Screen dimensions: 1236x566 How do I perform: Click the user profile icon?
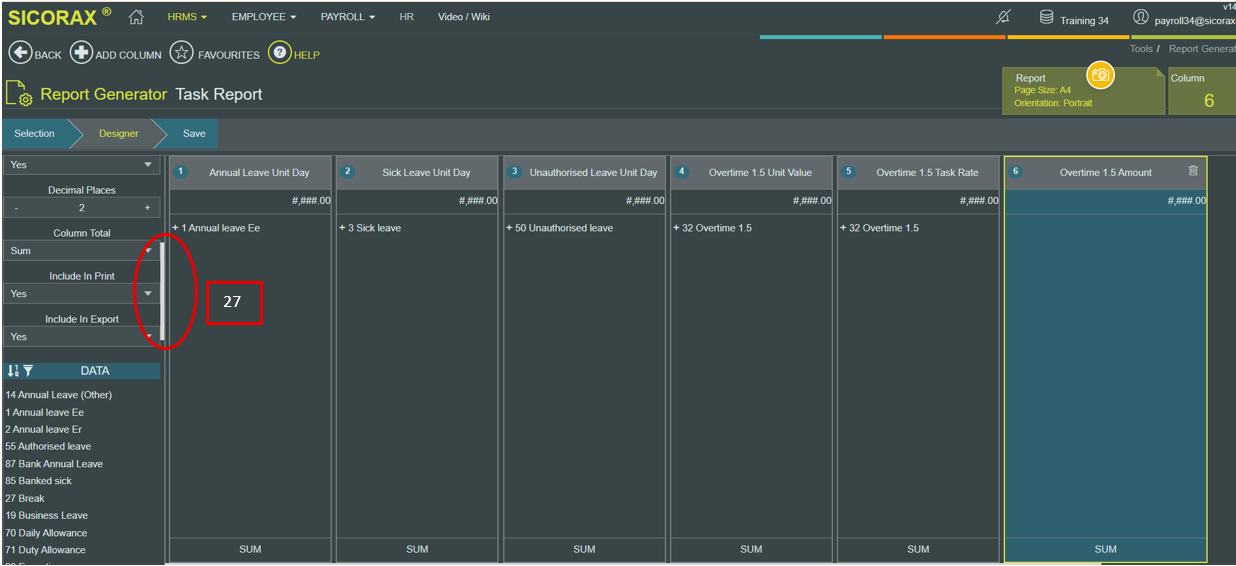click(1141, 18)
